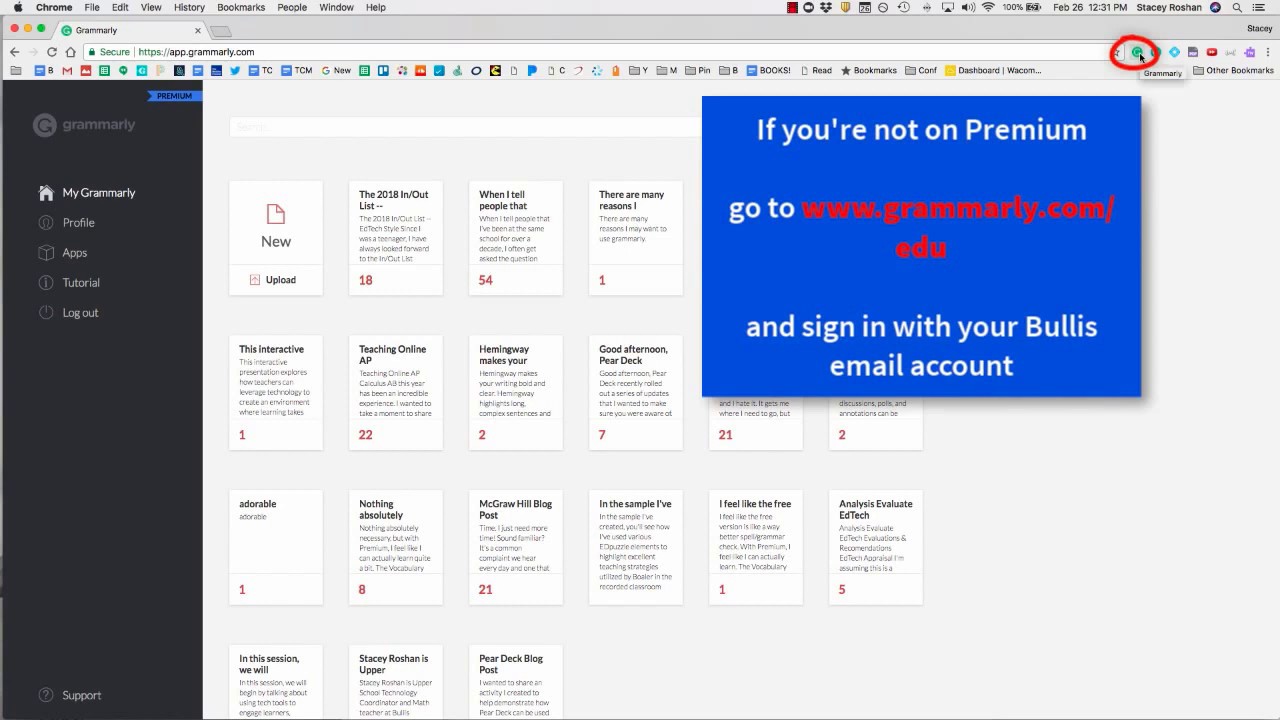Viewport: 1280px width, 720px height.
Task: Click the document search field
Action: click(466, 127)
